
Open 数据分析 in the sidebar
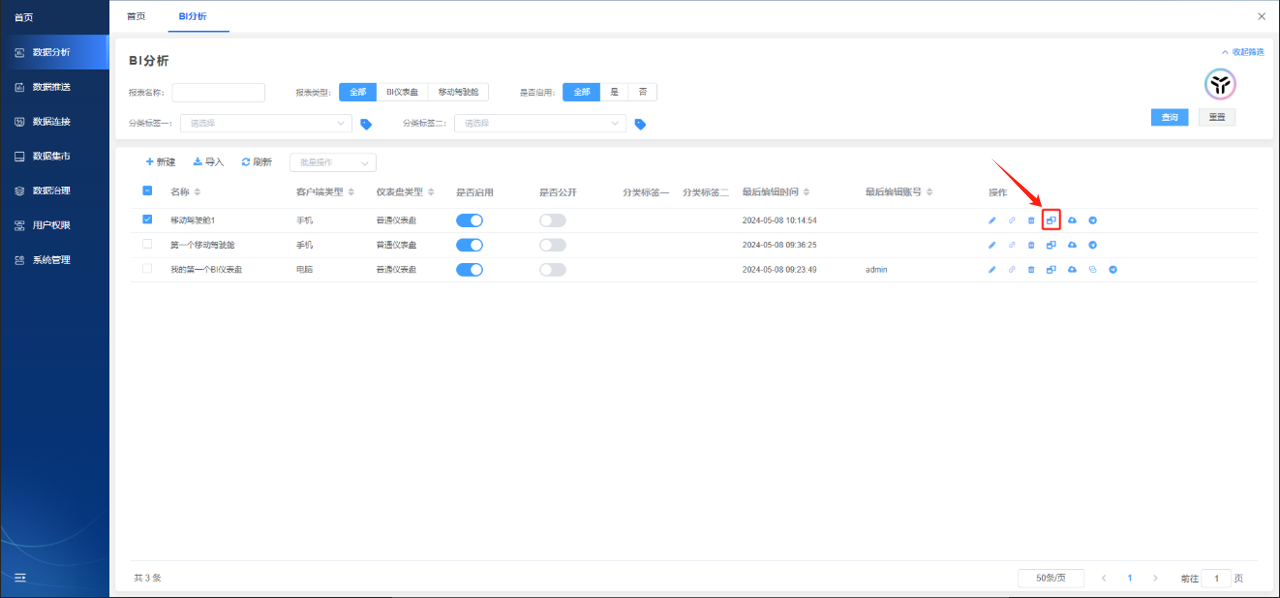coord(55,52)
